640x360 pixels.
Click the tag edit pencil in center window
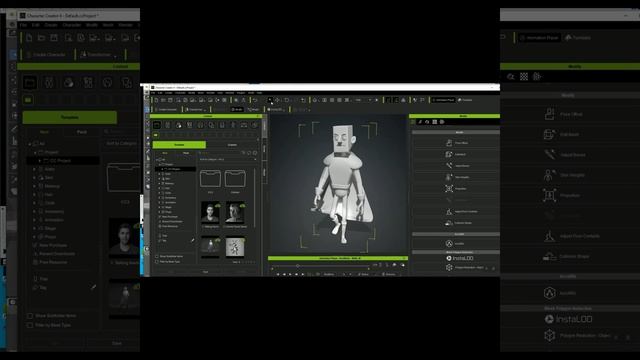(x=193, y=240)
